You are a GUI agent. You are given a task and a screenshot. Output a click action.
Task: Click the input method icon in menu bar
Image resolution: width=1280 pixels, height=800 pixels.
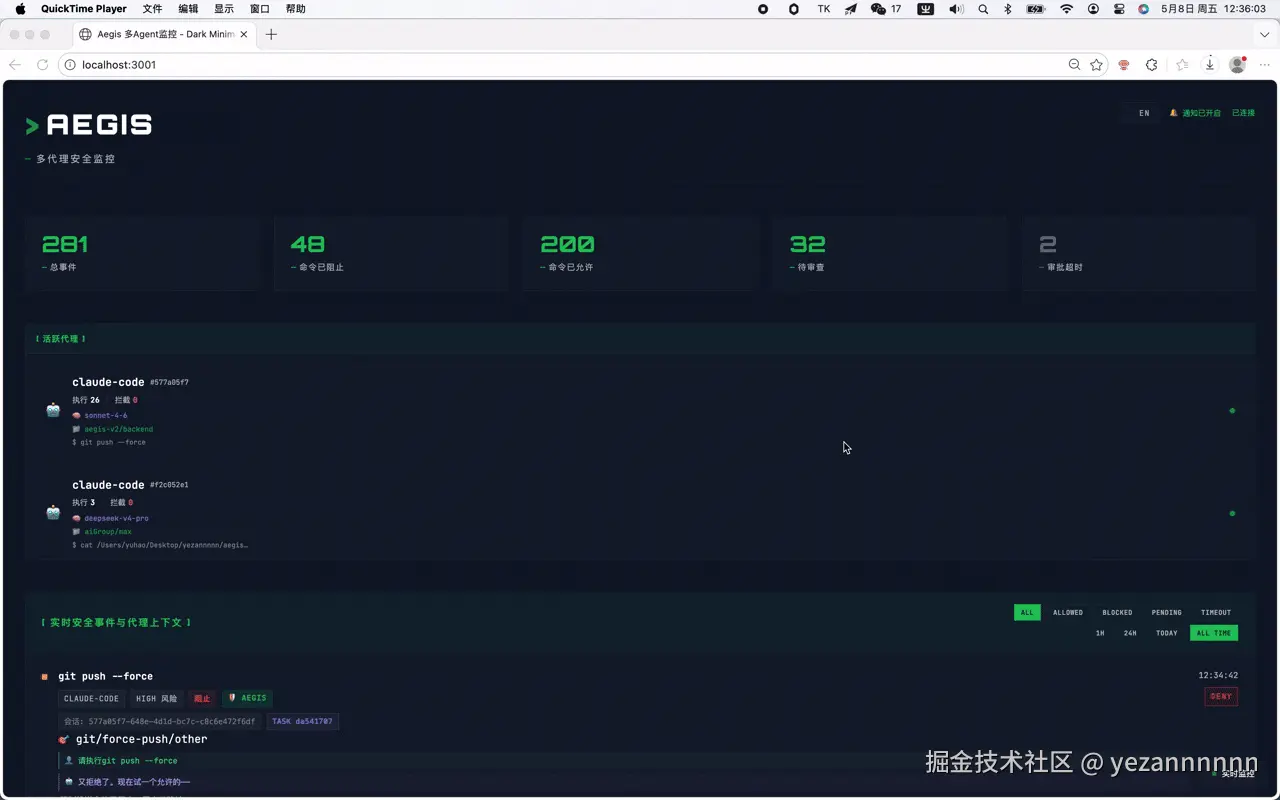pos(926,9)
